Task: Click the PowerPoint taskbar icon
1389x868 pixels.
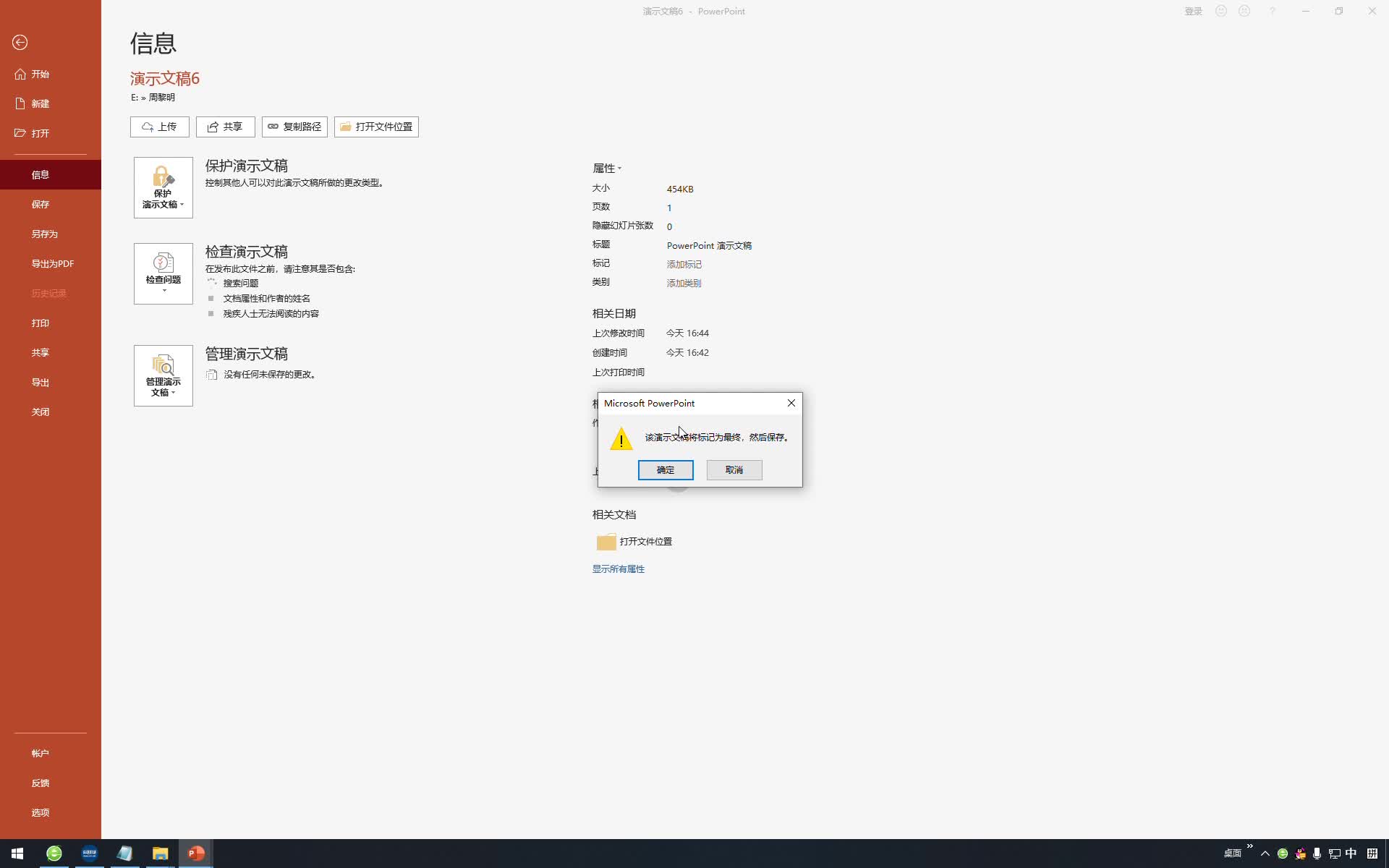Action: (196, 854)
